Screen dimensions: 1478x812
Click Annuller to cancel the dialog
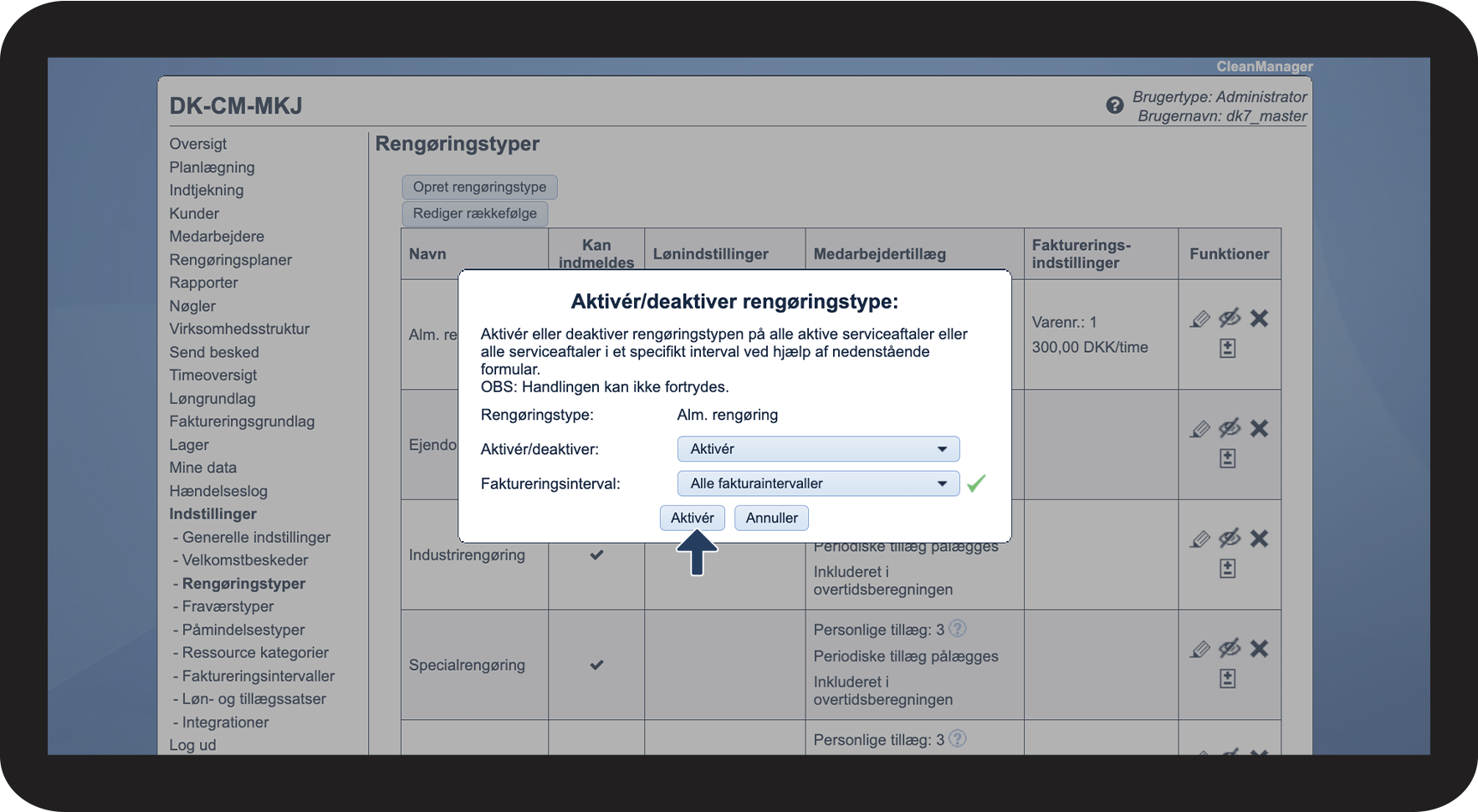coord(771,518)
